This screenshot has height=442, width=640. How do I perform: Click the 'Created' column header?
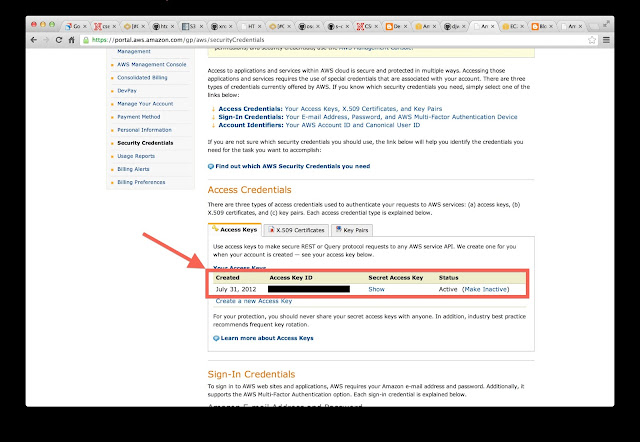pyautogui.click(x=227, y=278)
